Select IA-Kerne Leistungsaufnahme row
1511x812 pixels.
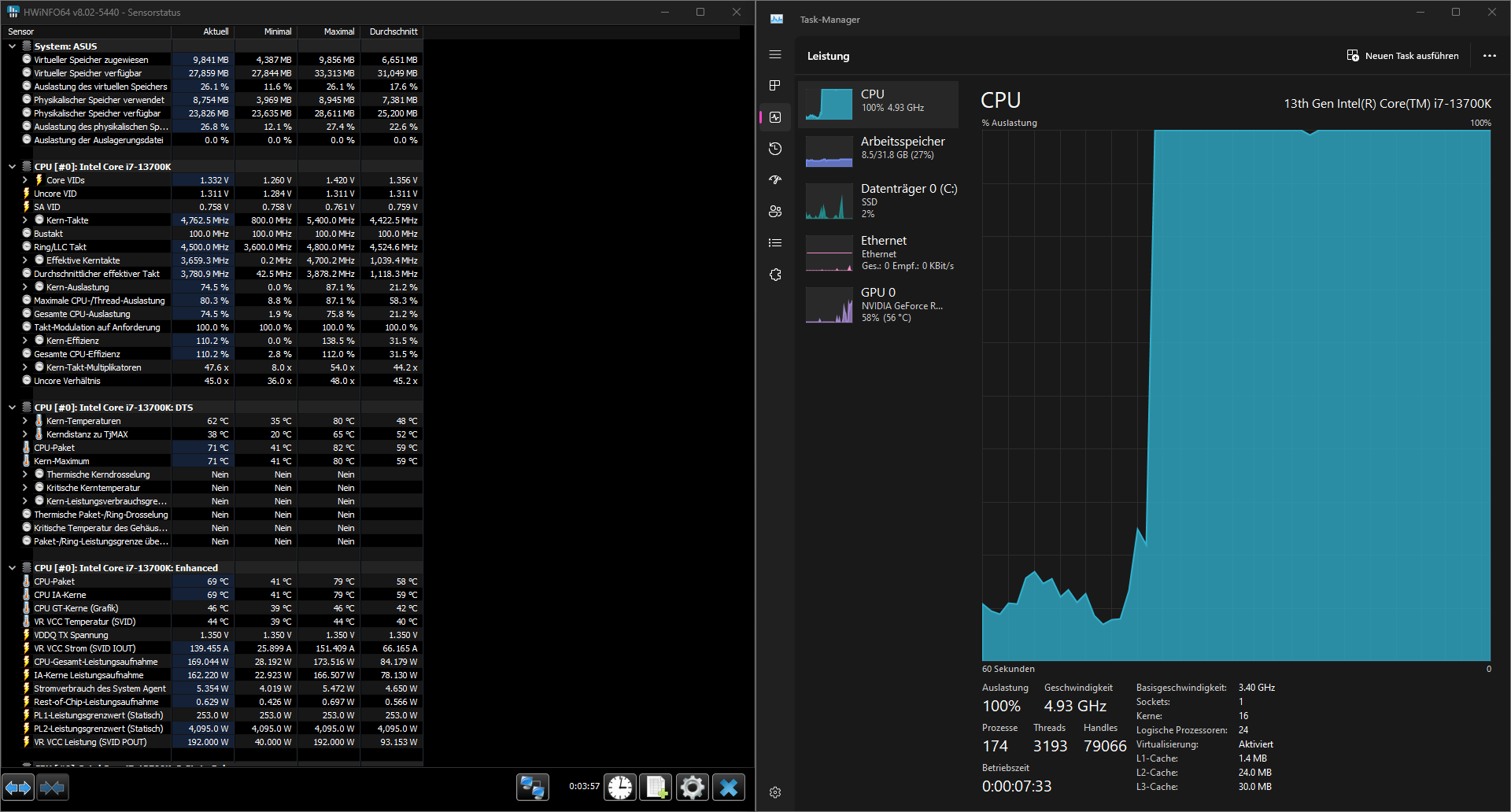click(x=212, y=675)
